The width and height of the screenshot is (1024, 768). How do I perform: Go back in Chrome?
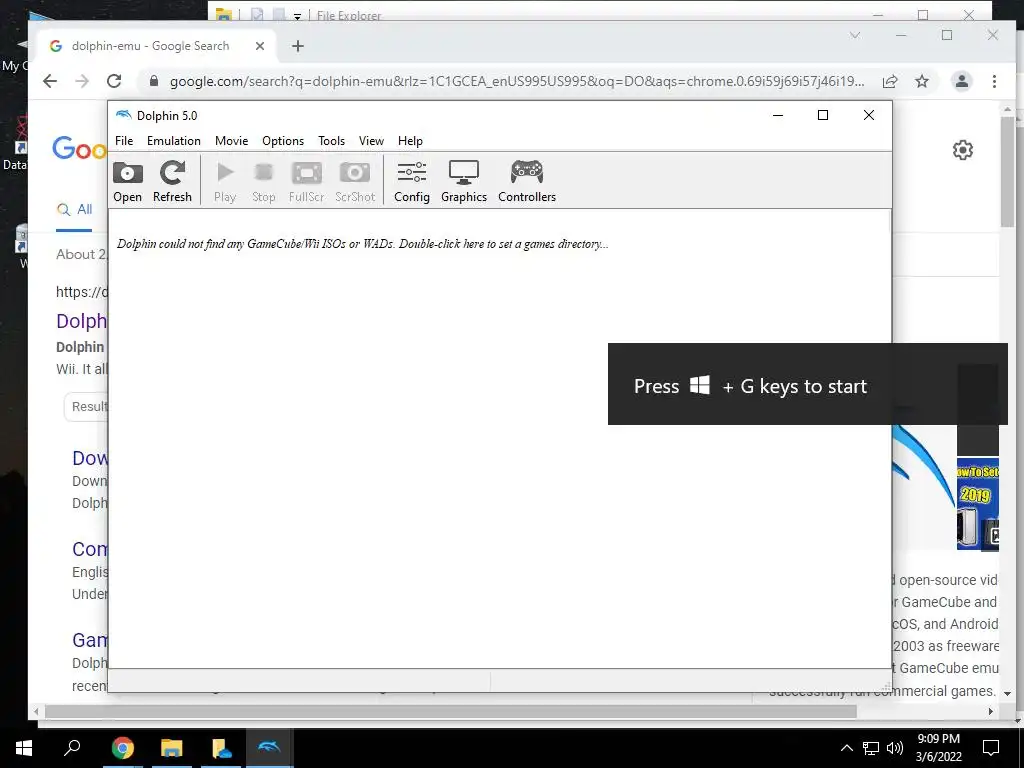click(50, 81)
